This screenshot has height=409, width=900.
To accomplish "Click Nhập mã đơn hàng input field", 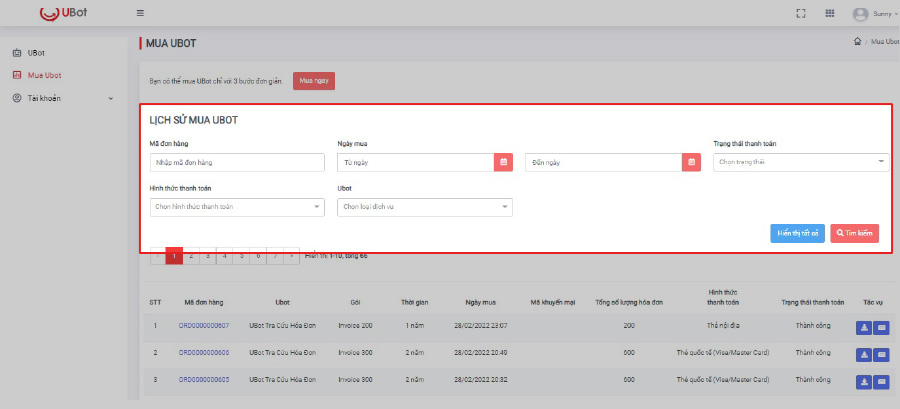I will 237,162.
